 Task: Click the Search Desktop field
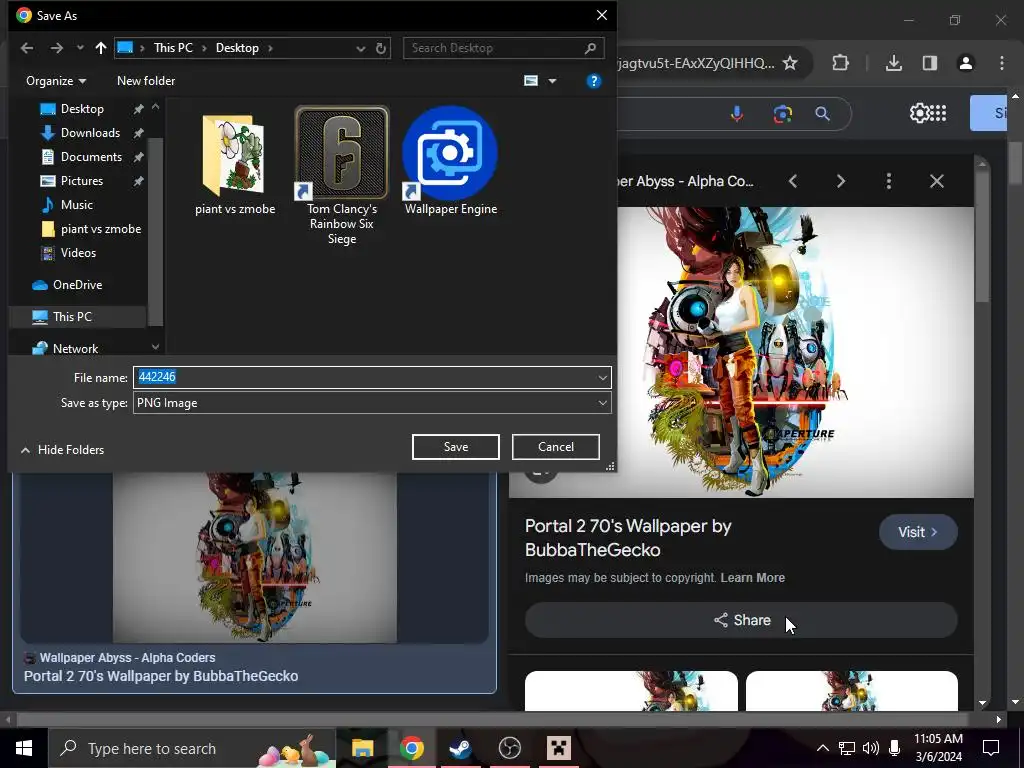click(504, 48)
